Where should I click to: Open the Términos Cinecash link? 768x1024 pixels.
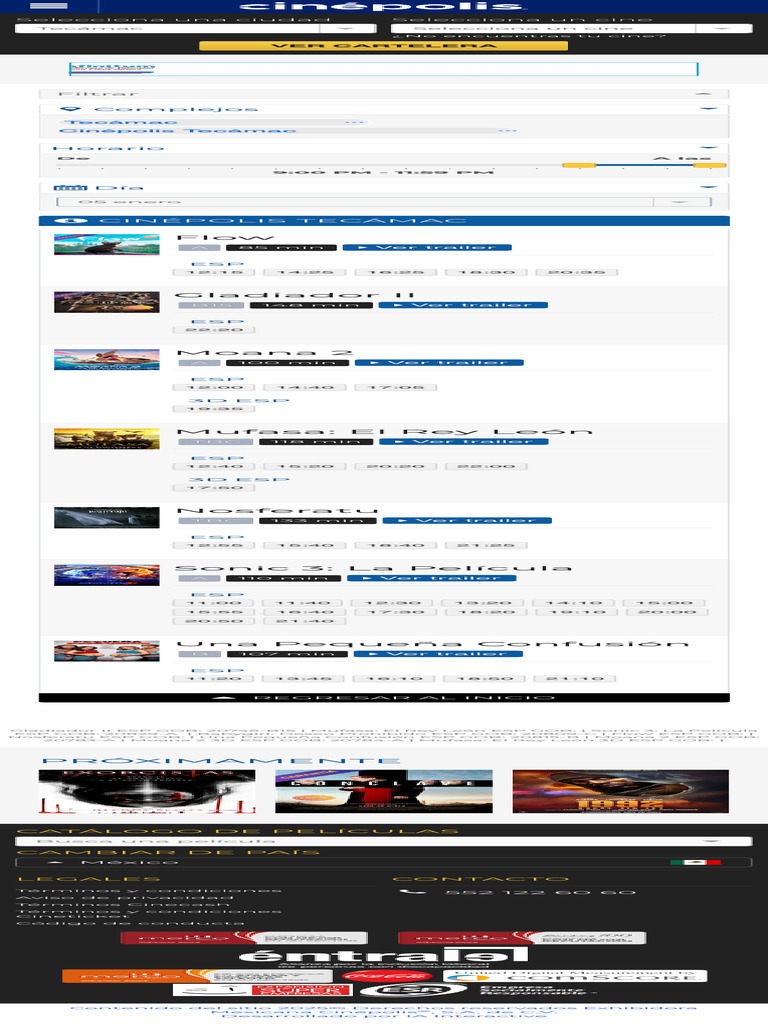[x=123, y=904]
